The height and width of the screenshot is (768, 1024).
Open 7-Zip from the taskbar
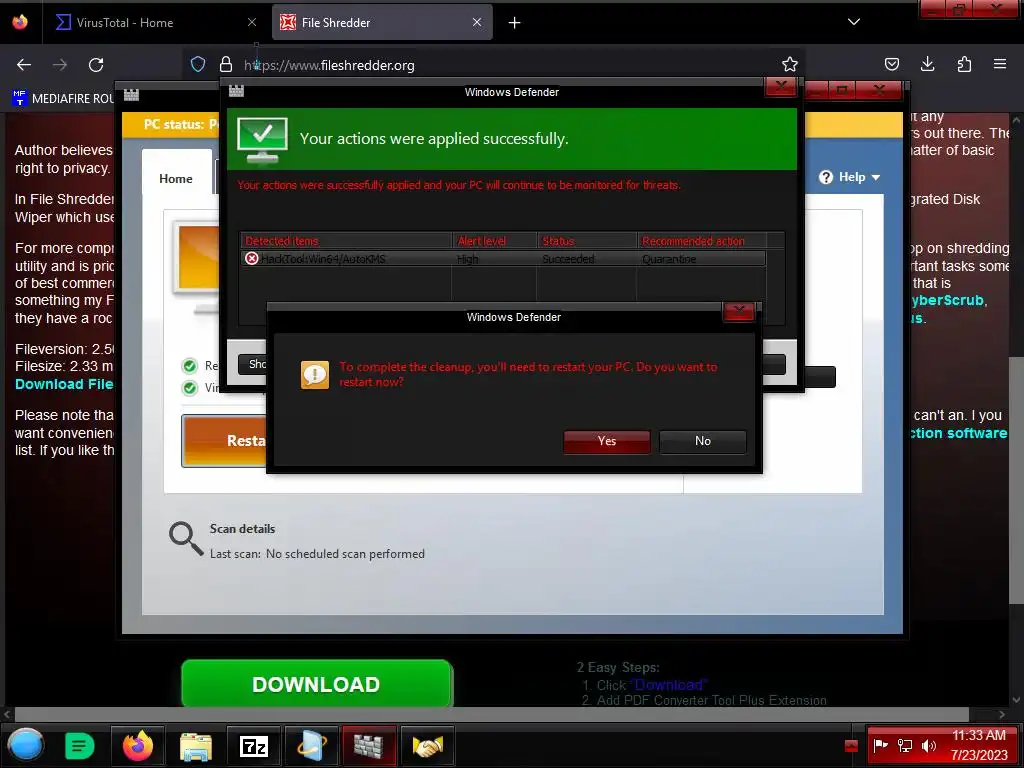tap(253, 746)
